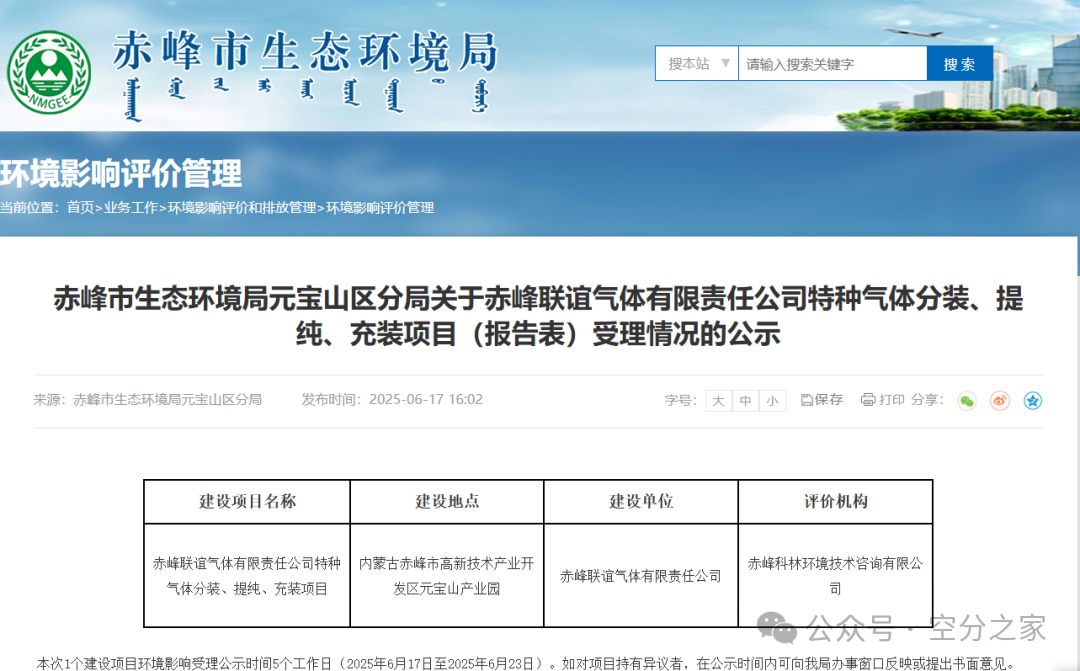Click the 赤峰市生态环境局 site title
This screenshot has width=1080, height=671.
305,52
